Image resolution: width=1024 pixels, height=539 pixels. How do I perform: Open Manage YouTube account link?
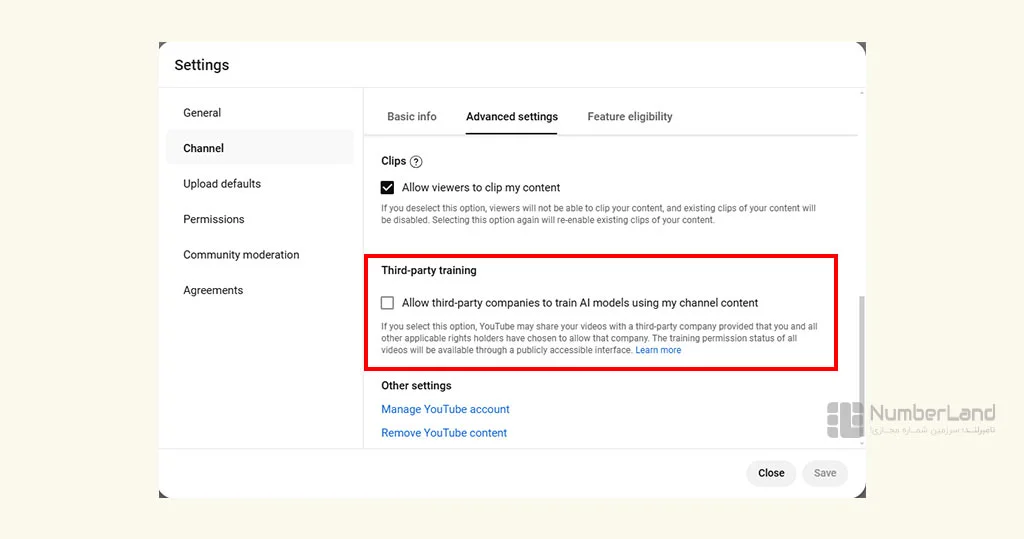(x=445, y=409)
